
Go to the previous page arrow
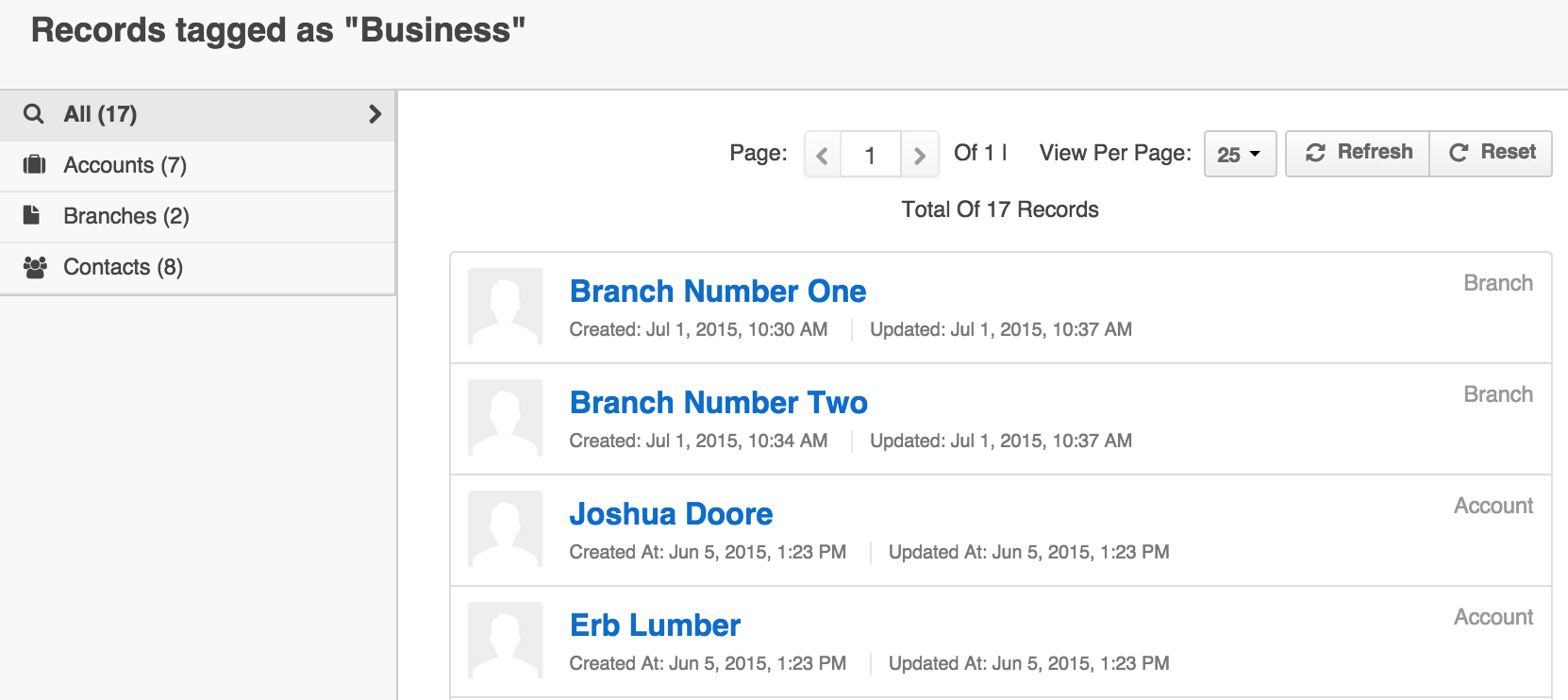tap(823, 155)
